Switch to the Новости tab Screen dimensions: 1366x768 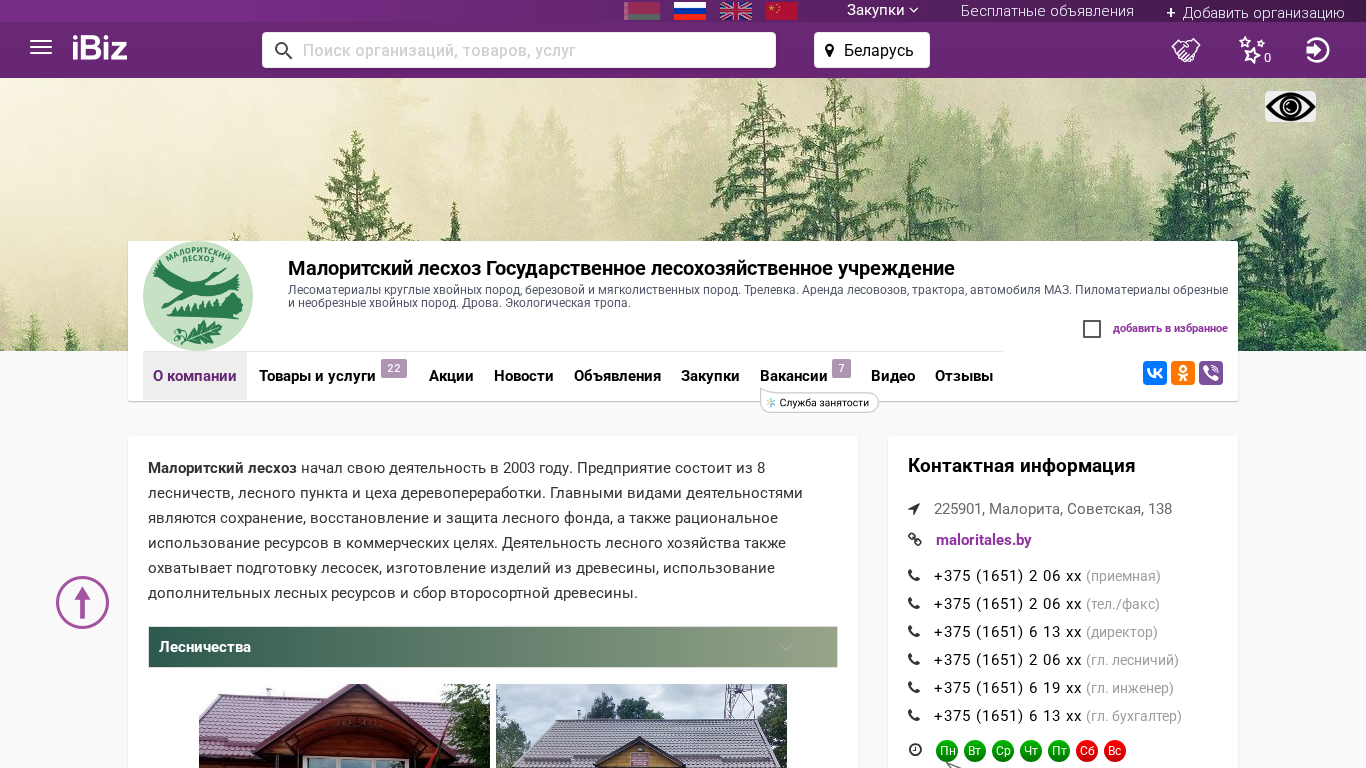point(524,376)
